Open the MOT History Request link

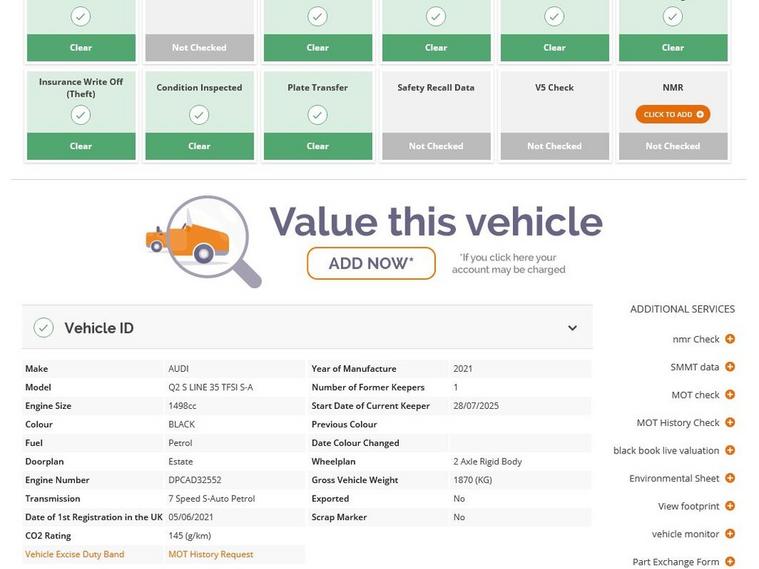pos(211,554)
